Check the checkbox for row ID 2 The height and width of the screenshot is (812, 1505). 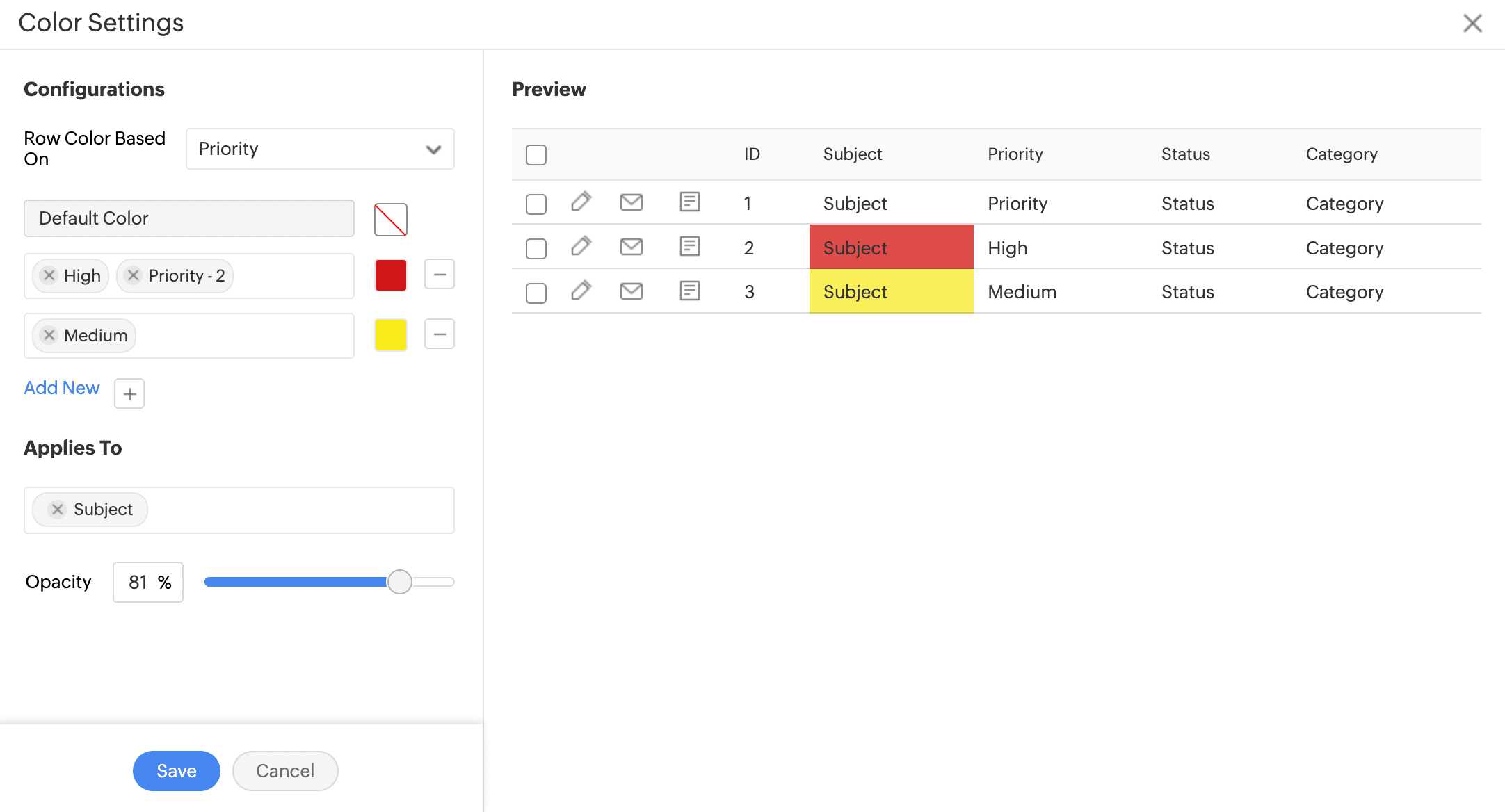(x=536, y=248)
